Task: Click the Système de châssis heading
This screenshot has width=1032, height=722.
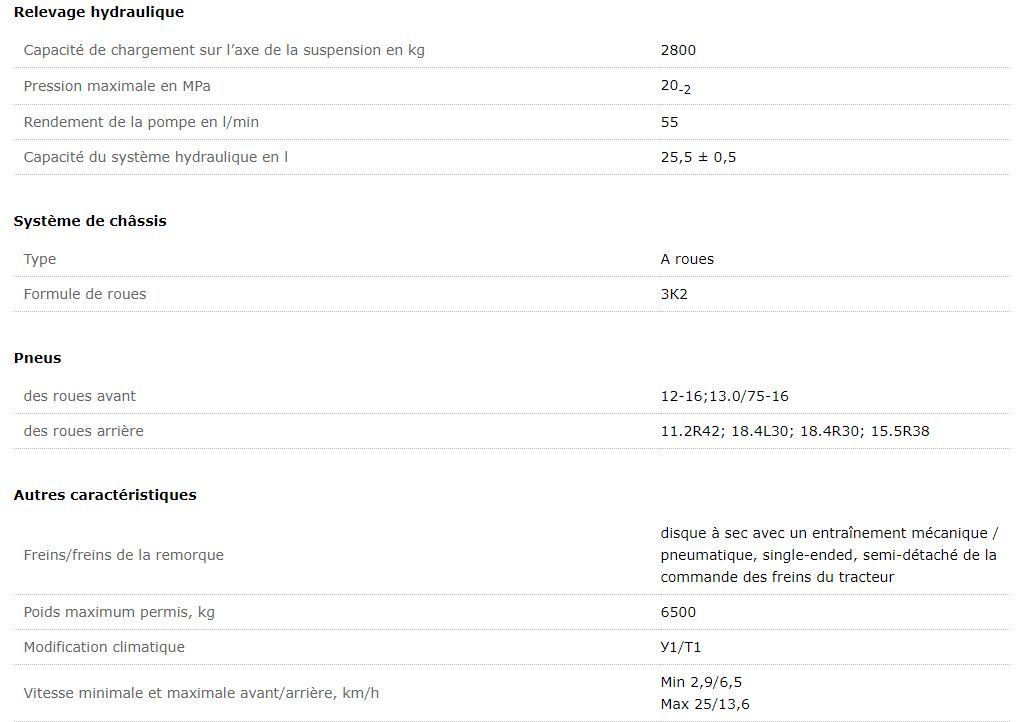Action: click(90, 221)
